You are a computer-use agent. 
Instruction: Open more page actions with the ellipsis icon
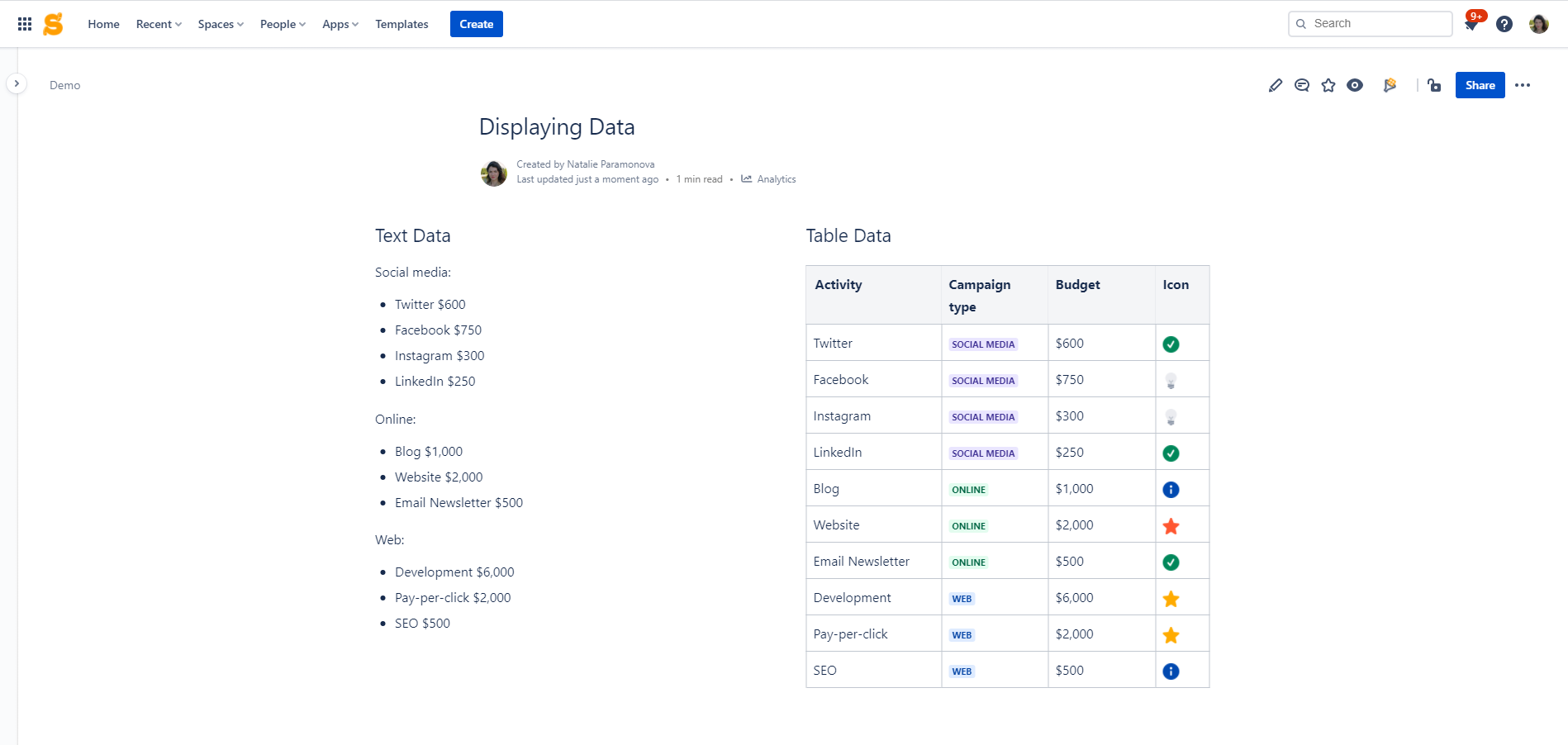click(1524, 85)
